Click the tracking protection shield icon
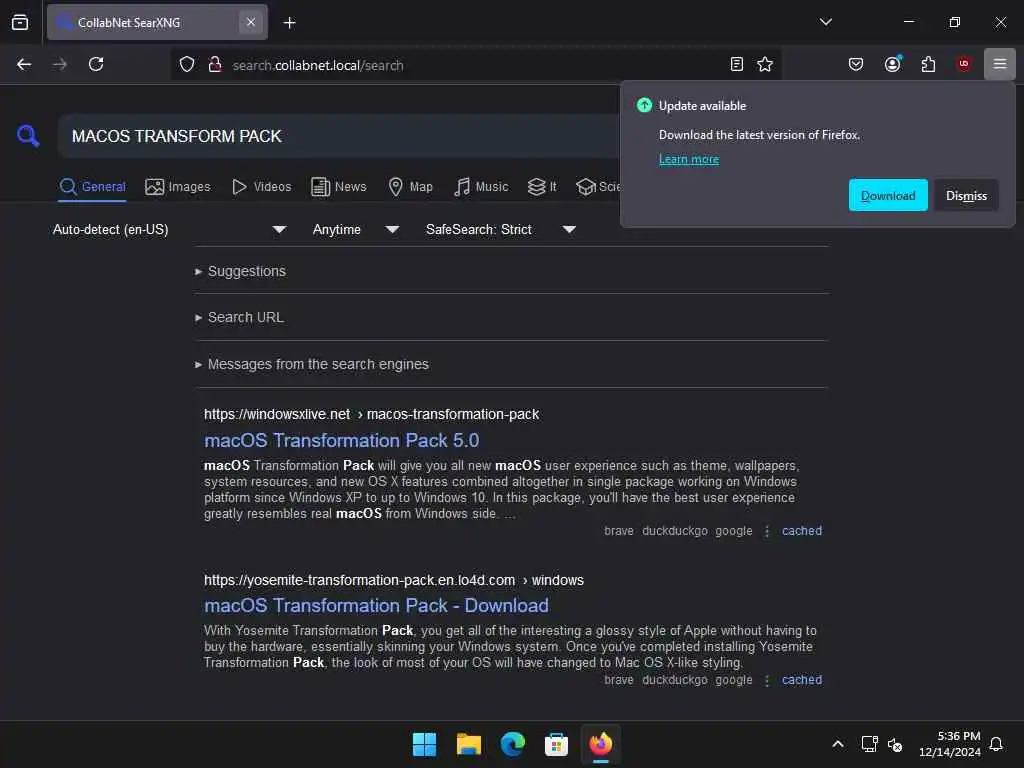Screen dimensions: 1024x768 [187, 65]
